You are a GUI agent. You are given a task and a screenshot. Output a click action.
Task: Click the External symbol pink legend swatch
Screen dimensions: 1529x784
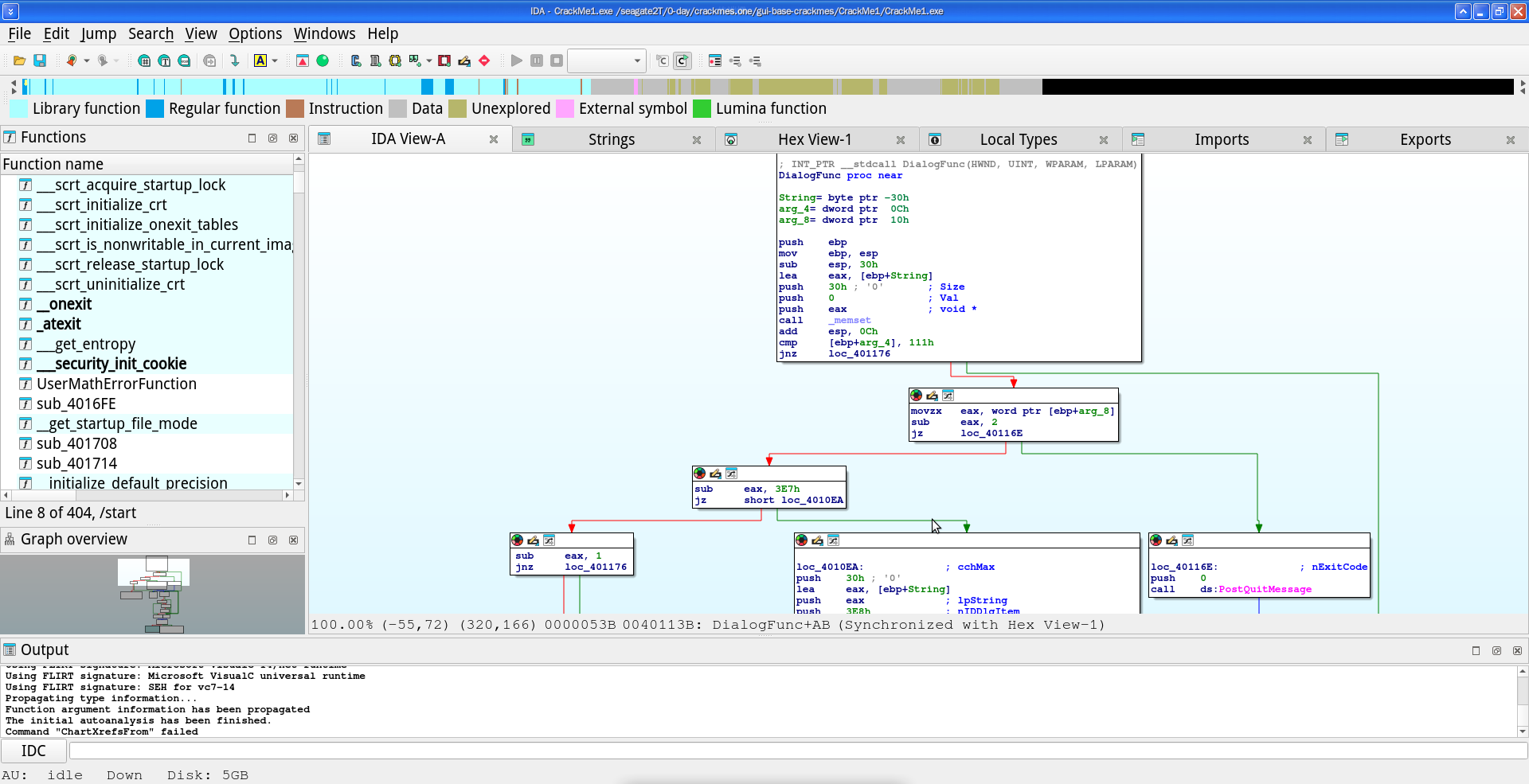point(565,108)
